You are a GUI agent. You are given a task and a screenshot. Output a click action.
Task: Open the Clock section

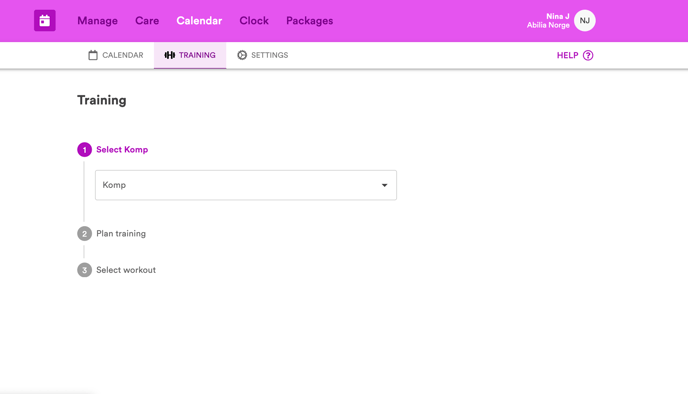click(x=254, y=21)
